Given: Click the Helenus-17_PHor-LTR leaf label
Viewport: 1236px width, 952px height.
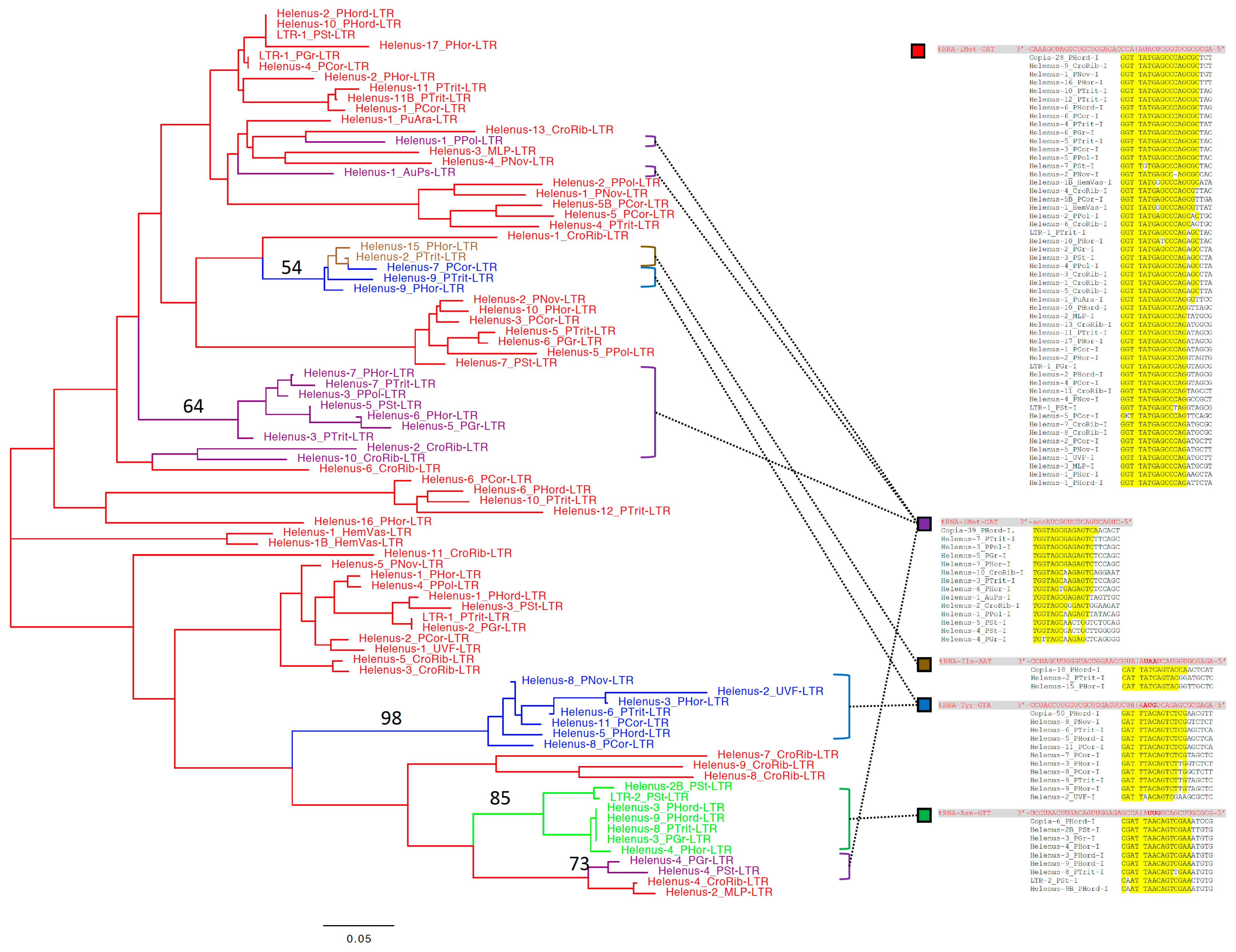Looking at the screenshot, I should pyautogui.click(x=438, y=45).
